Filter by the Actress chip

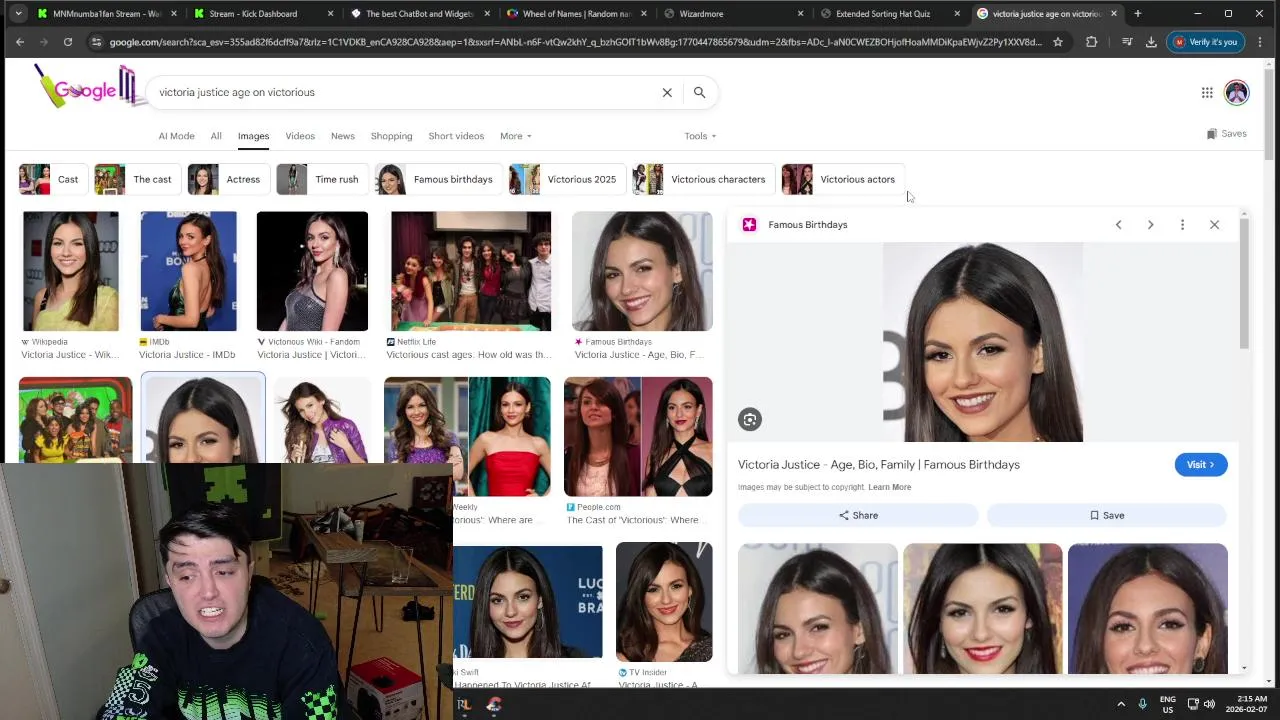click(228, 179)
